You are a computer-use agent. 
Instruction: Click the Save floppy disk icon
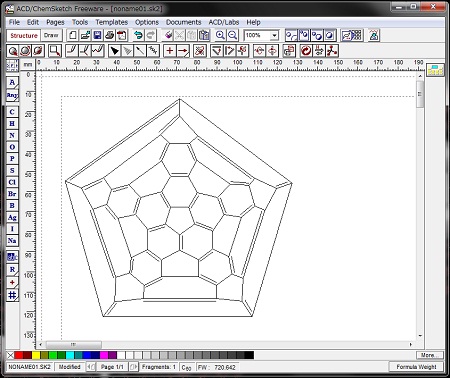point(97,35)
